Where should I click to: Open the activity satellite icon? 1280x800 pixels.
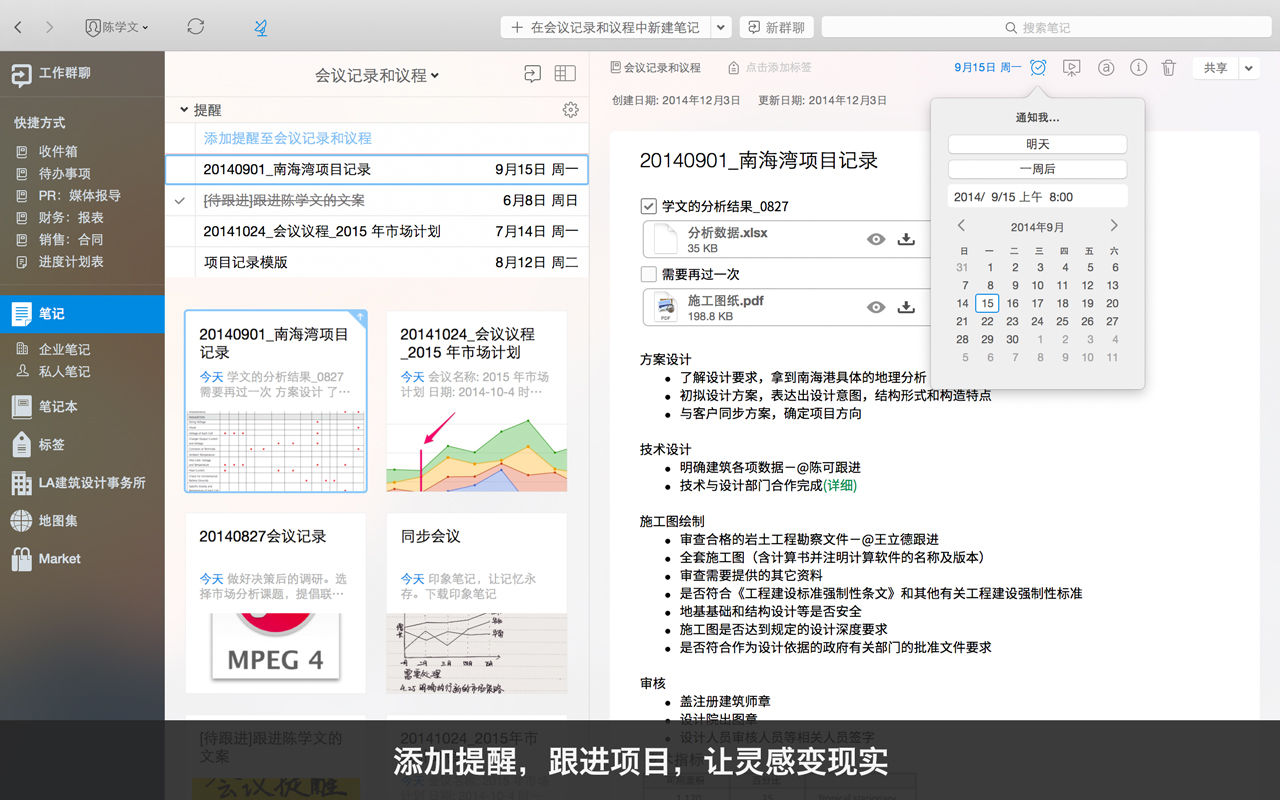(x=260, y=27)
